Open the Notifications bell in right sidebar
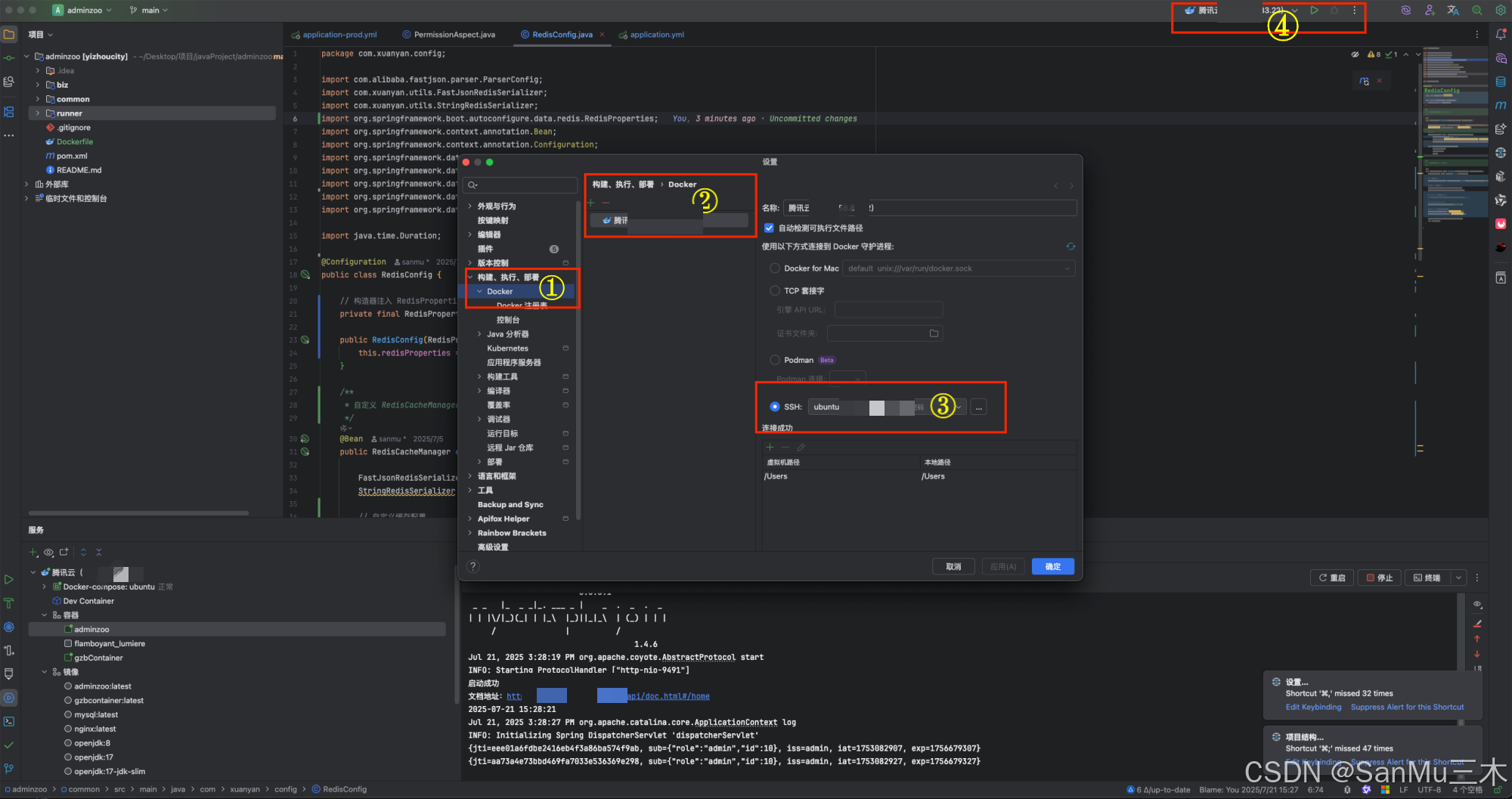This screenshot has width=1512, height=799. point(1501,34)
